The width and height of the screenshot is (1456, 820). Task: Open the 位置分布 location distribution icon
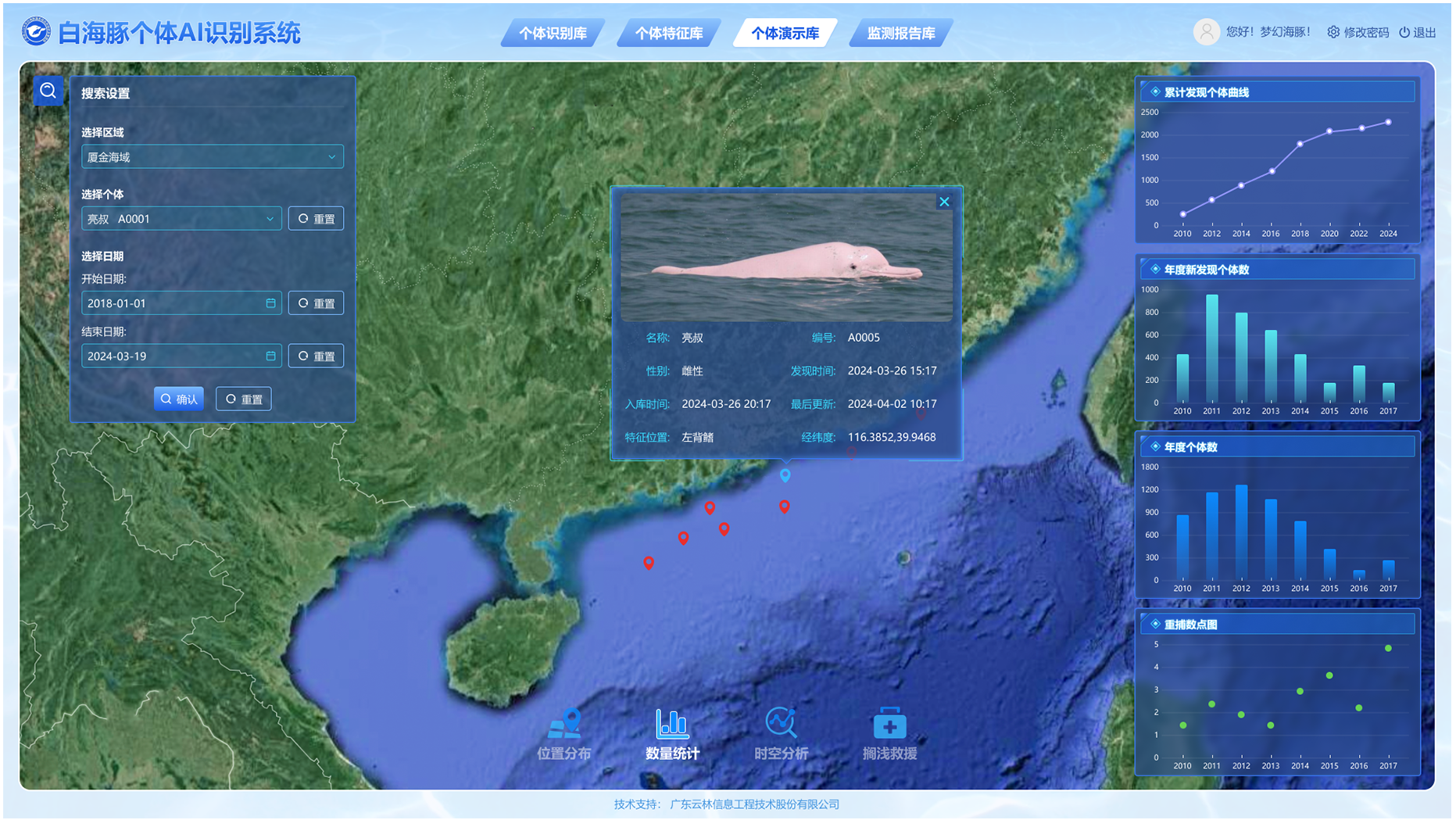click(564, 724)
